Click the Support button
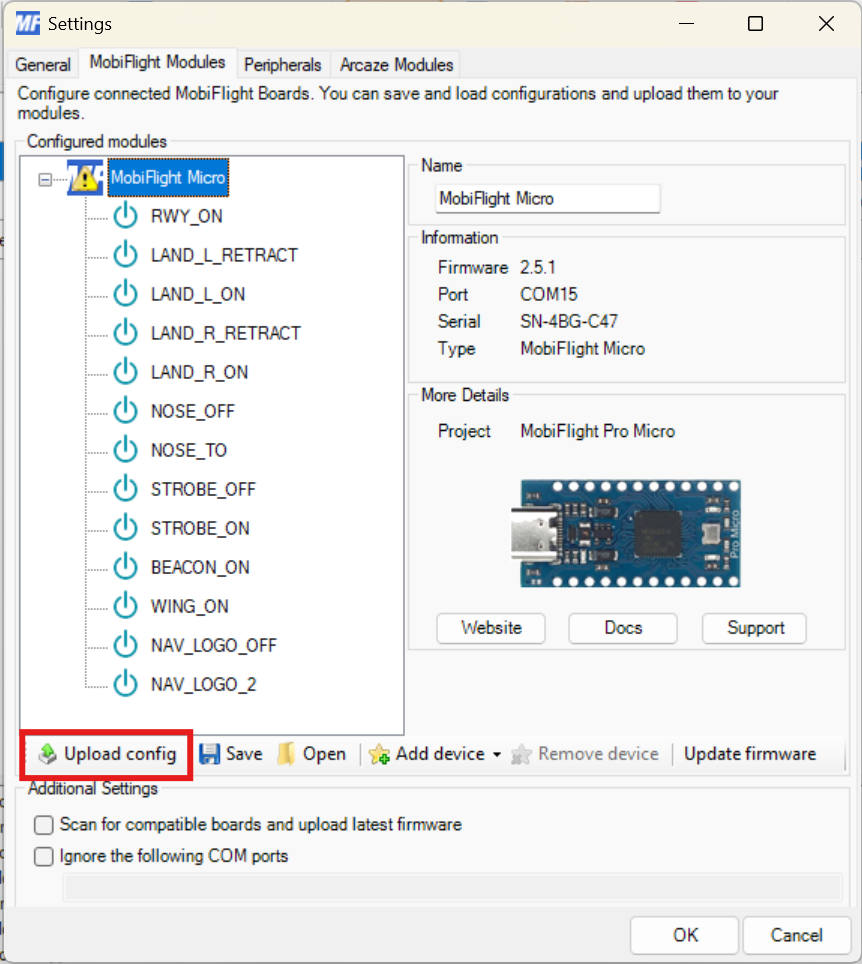862x964 pixels. tap(755, 628)
